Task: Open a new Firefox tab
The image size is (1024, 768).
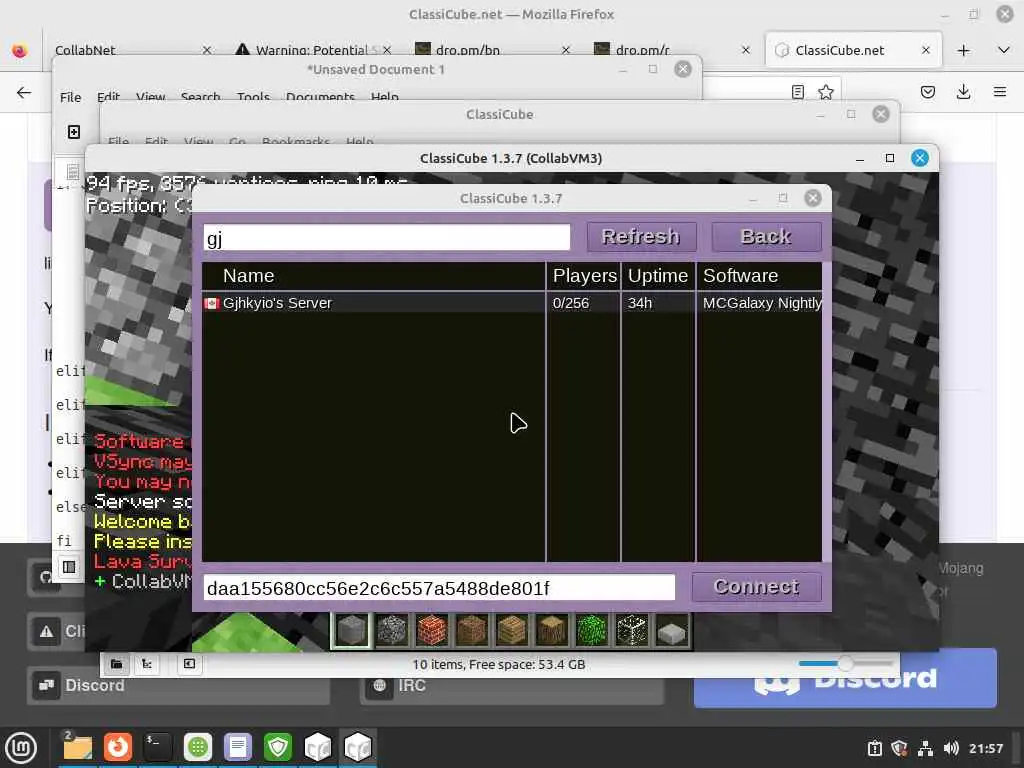Action: tap(963, 50)
